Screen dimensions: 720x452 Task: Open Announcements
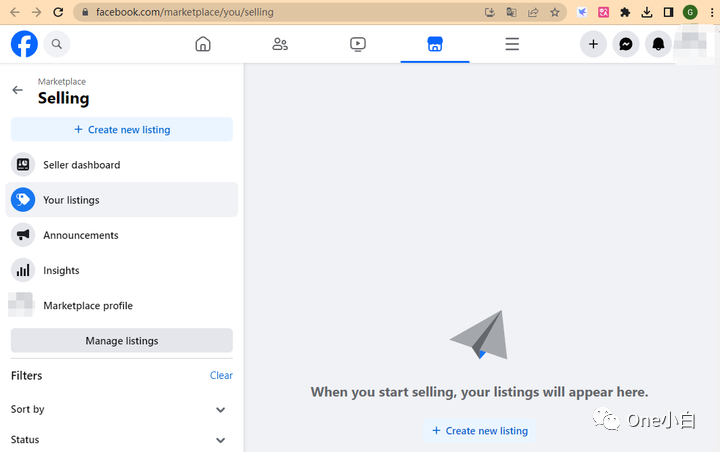pos(122,235)
